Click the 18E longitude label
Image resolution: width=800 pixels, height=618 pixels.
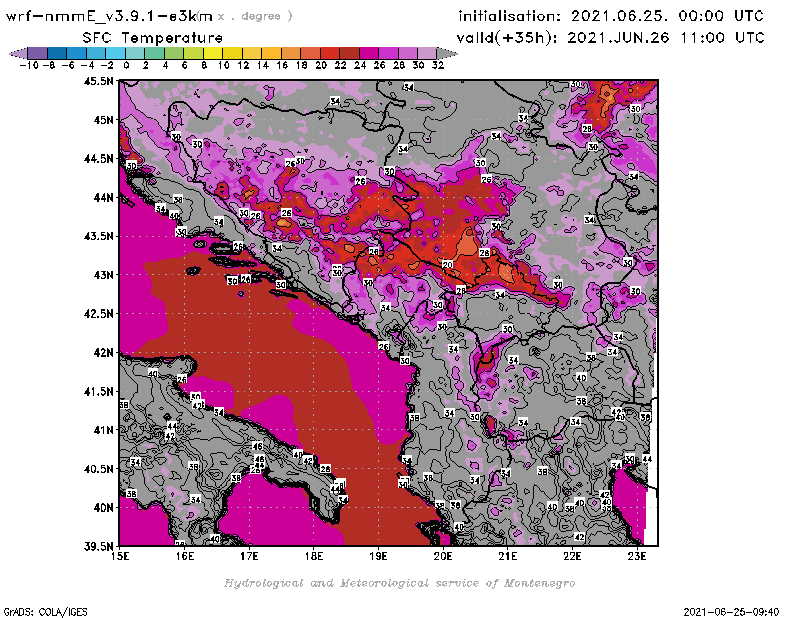pyautogui.click(x=314, y=556)
